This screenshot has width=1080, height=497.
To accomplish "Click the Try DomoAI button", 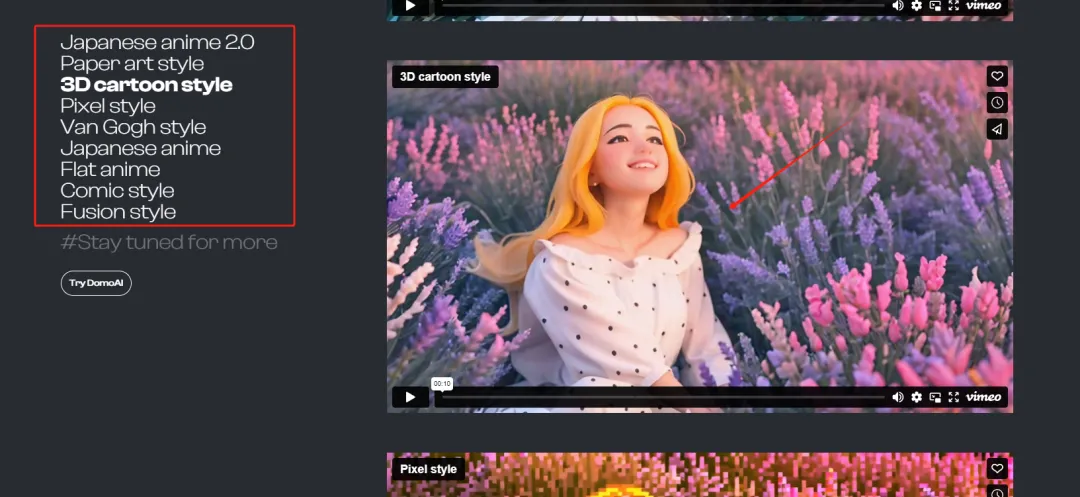I will pos(96,283).
